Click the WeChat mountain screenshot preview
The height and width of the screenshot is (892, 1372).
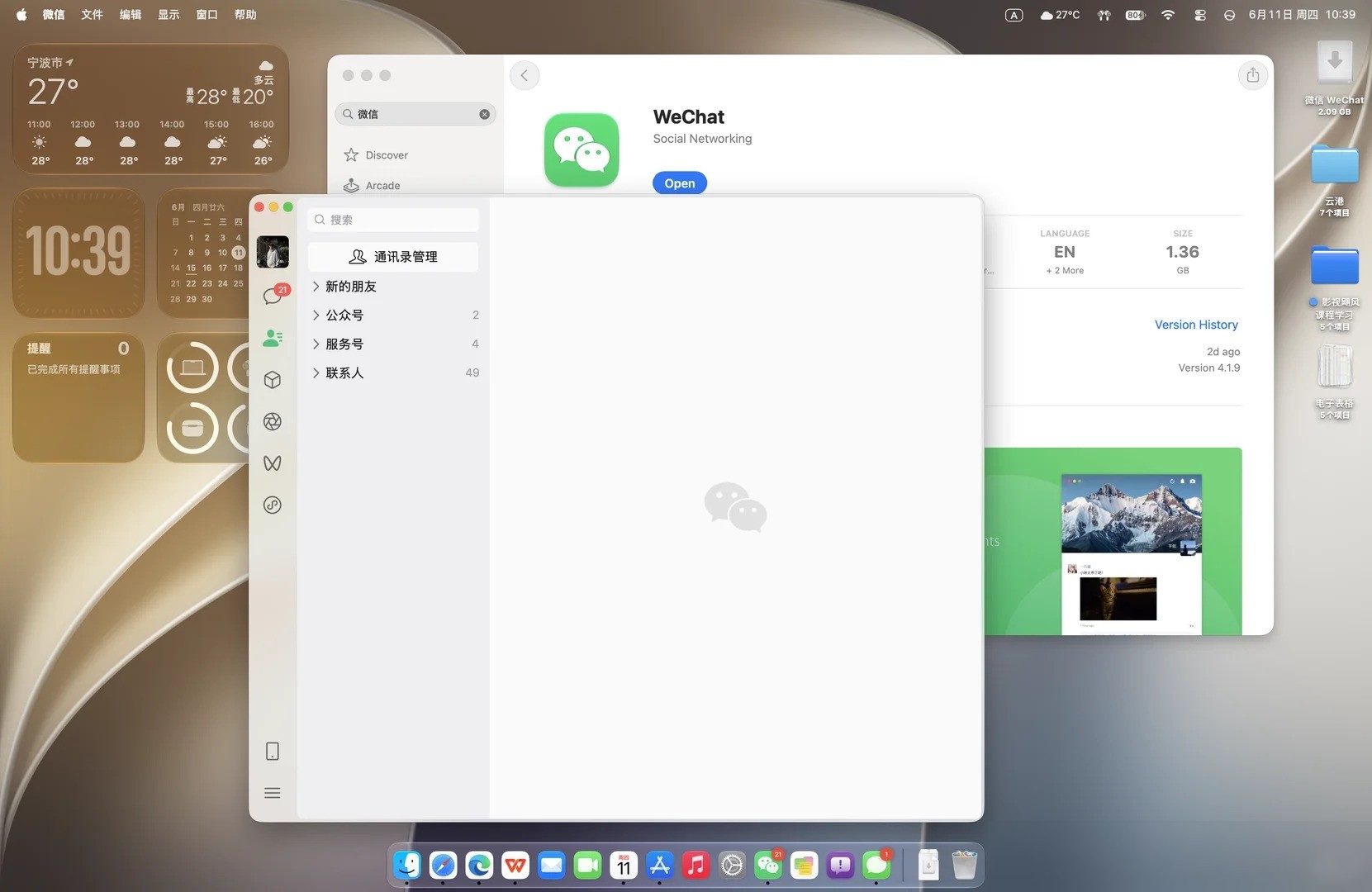[x=1131, y=553]
